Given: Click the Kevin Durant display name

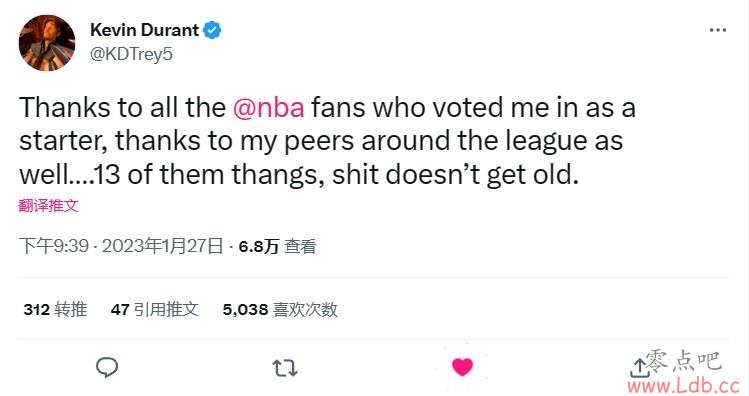Looking at the screenshot, I should 144,30.
